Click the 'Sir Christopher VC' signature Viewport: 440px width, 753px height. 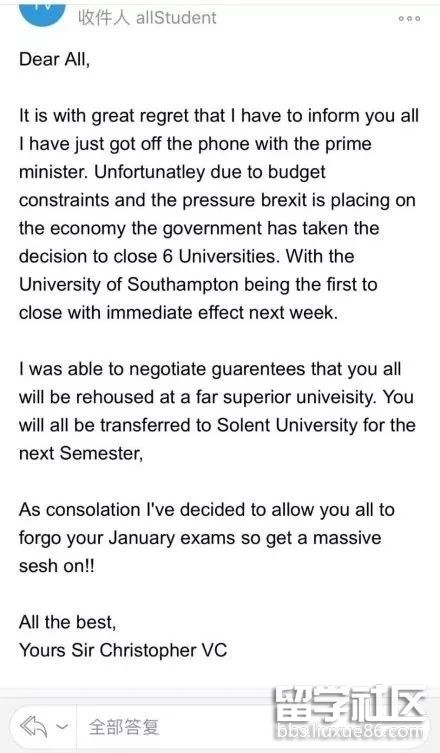(149, 651)
